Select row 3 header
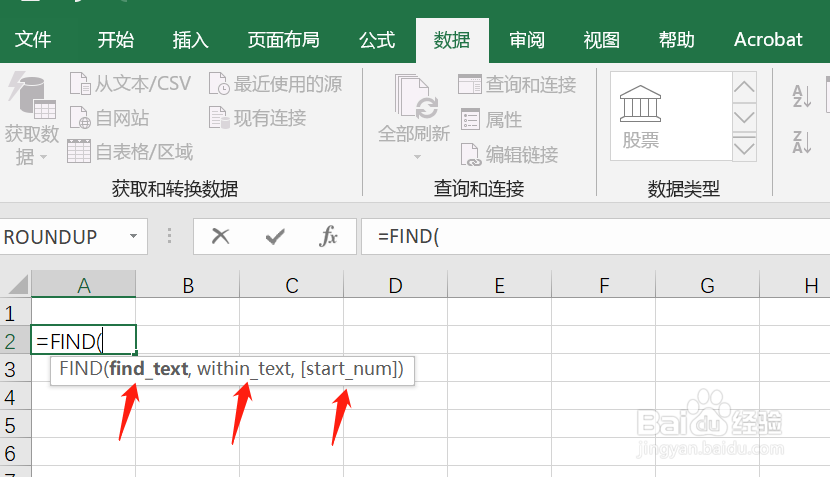The height and width of the screenshot is (477, 830). [15, 368]
